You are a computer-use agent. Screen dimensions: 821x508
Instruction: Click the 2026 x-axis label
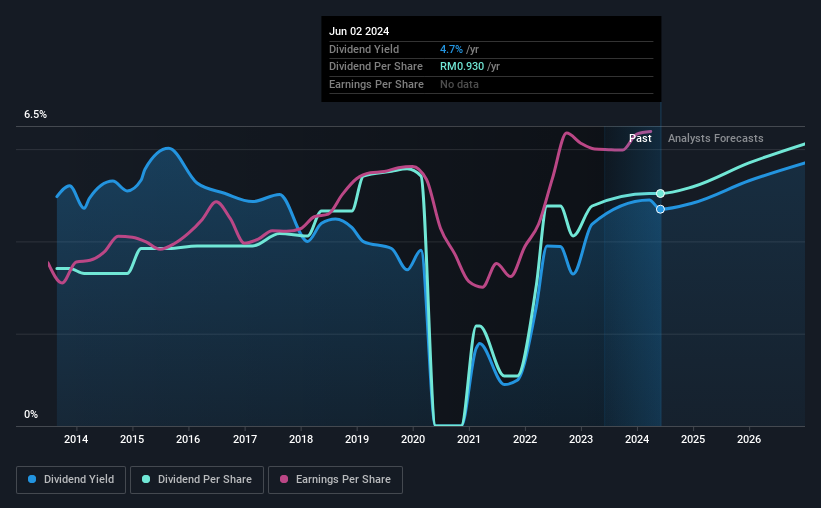point(749,439)
